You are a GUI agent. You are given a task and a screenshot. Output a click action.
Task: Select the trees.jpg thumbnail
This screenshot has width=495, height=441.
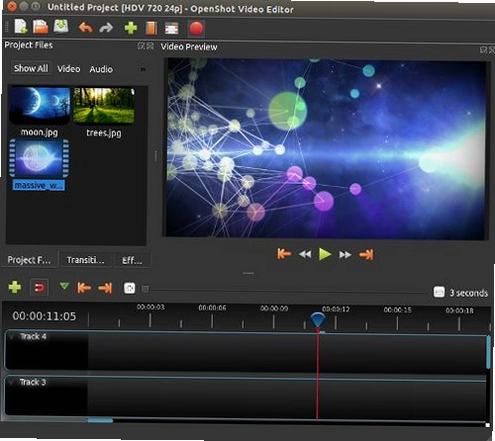pyautogui.click(x=104, y=106)
